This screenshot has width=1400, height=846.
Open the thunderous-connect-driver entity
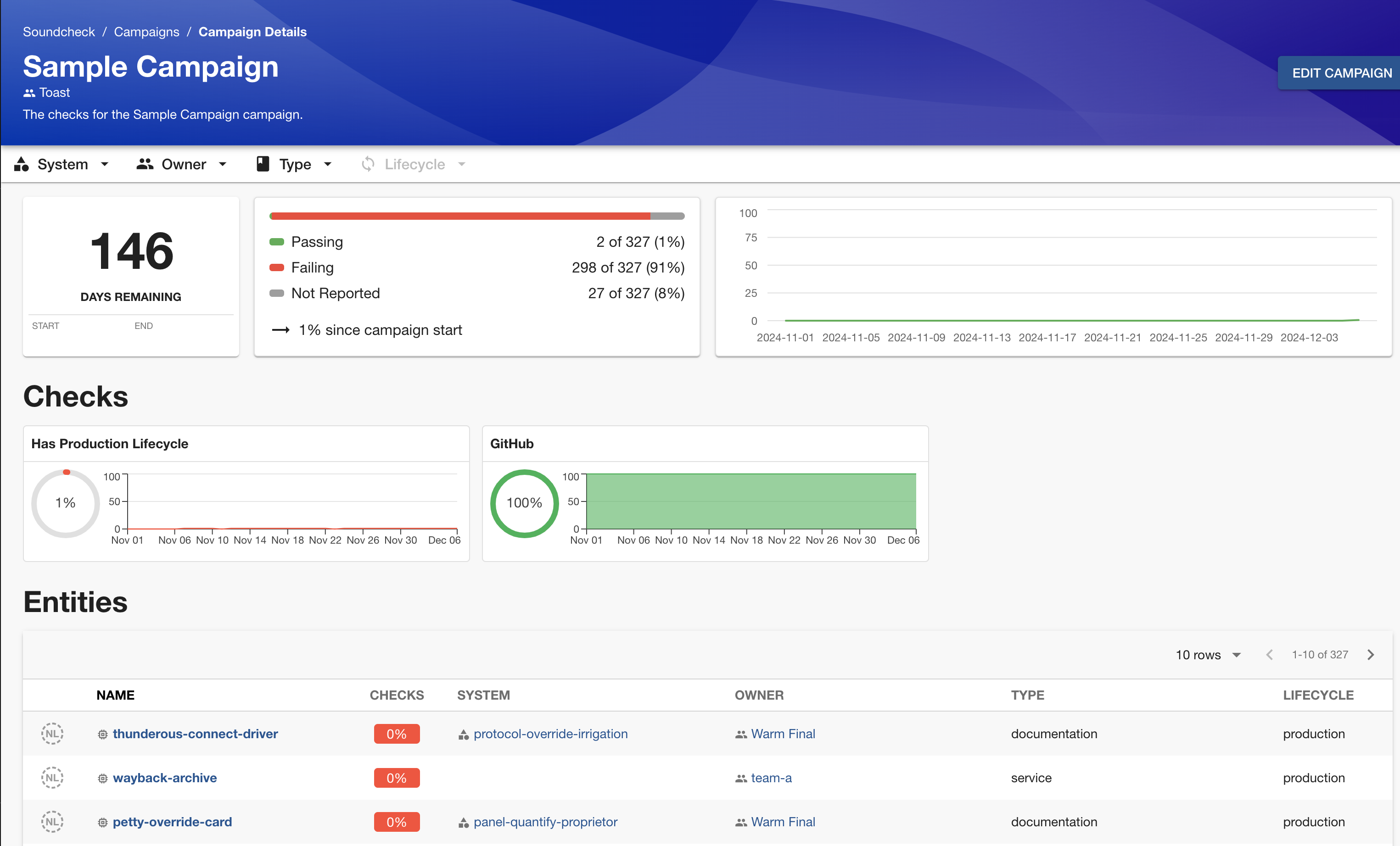pyautogui.click(x=195, y=734)
